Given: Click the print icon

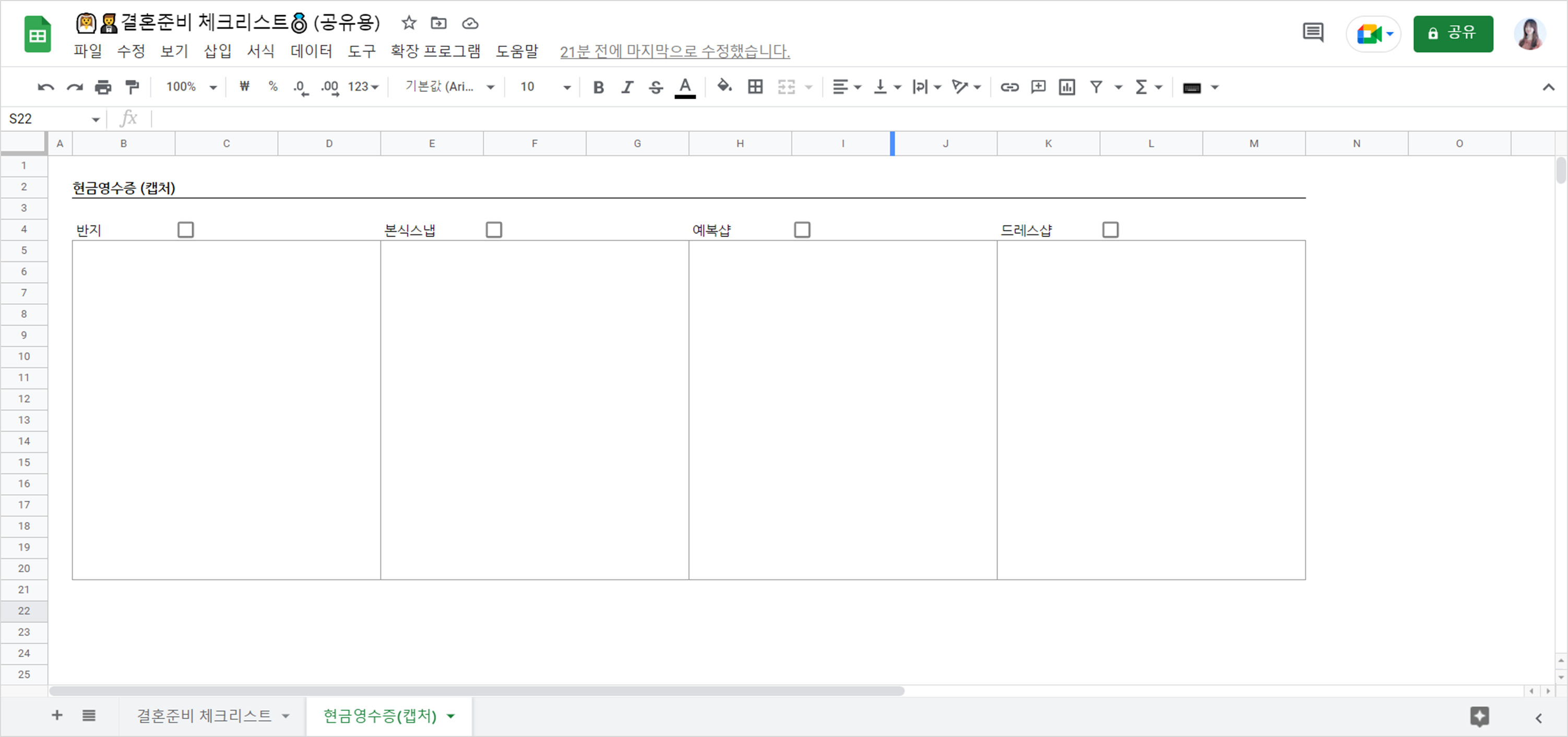Looking at the screenshot, I should pyautogui.click(x=103, y=87).
